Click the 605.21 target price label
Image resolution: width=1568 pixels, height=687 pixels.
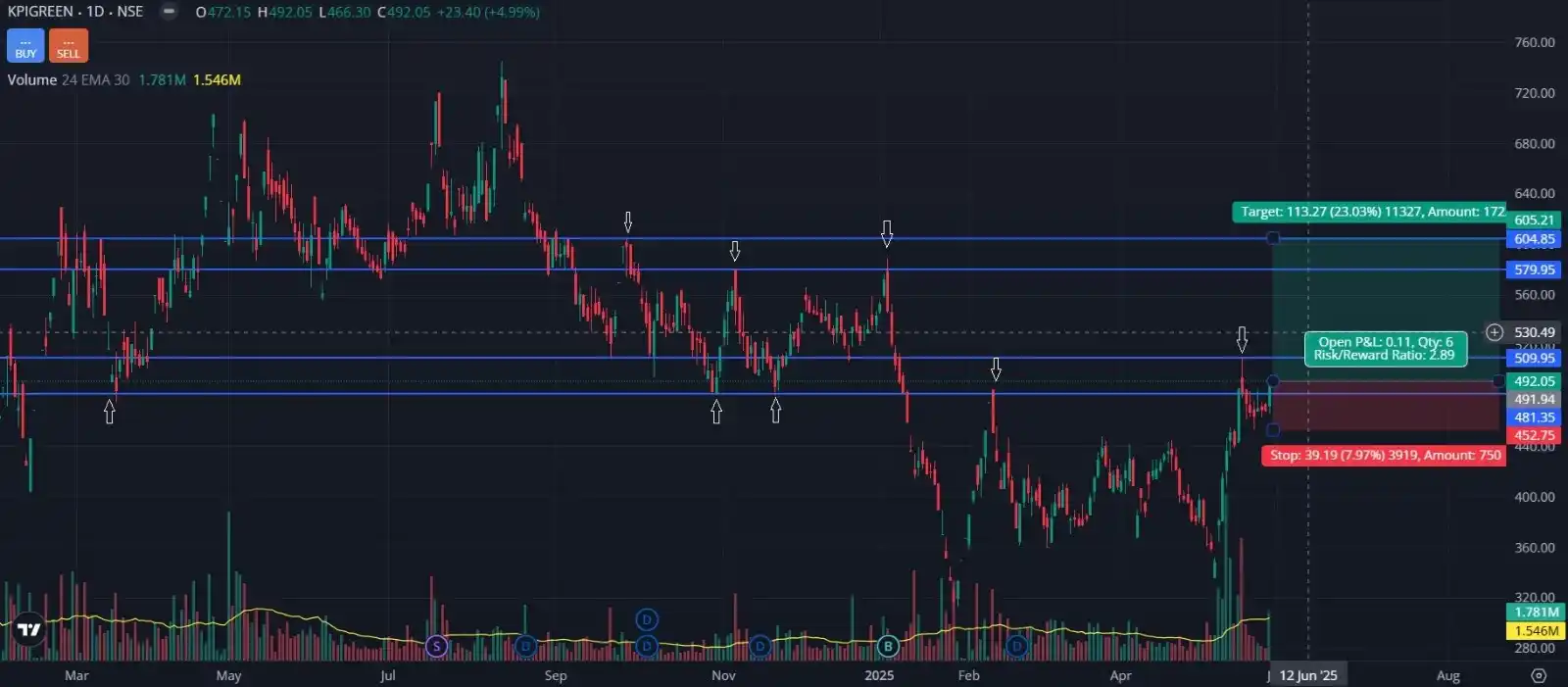point(1534,220)
